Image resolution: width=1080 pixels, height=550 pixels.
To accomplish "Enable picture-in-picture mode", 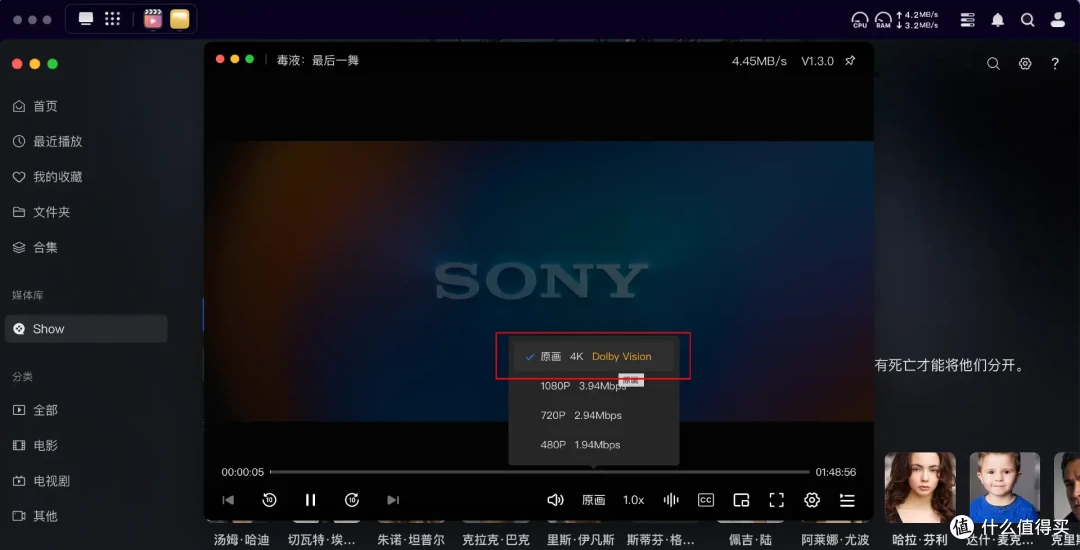I will tap(741, 500).
